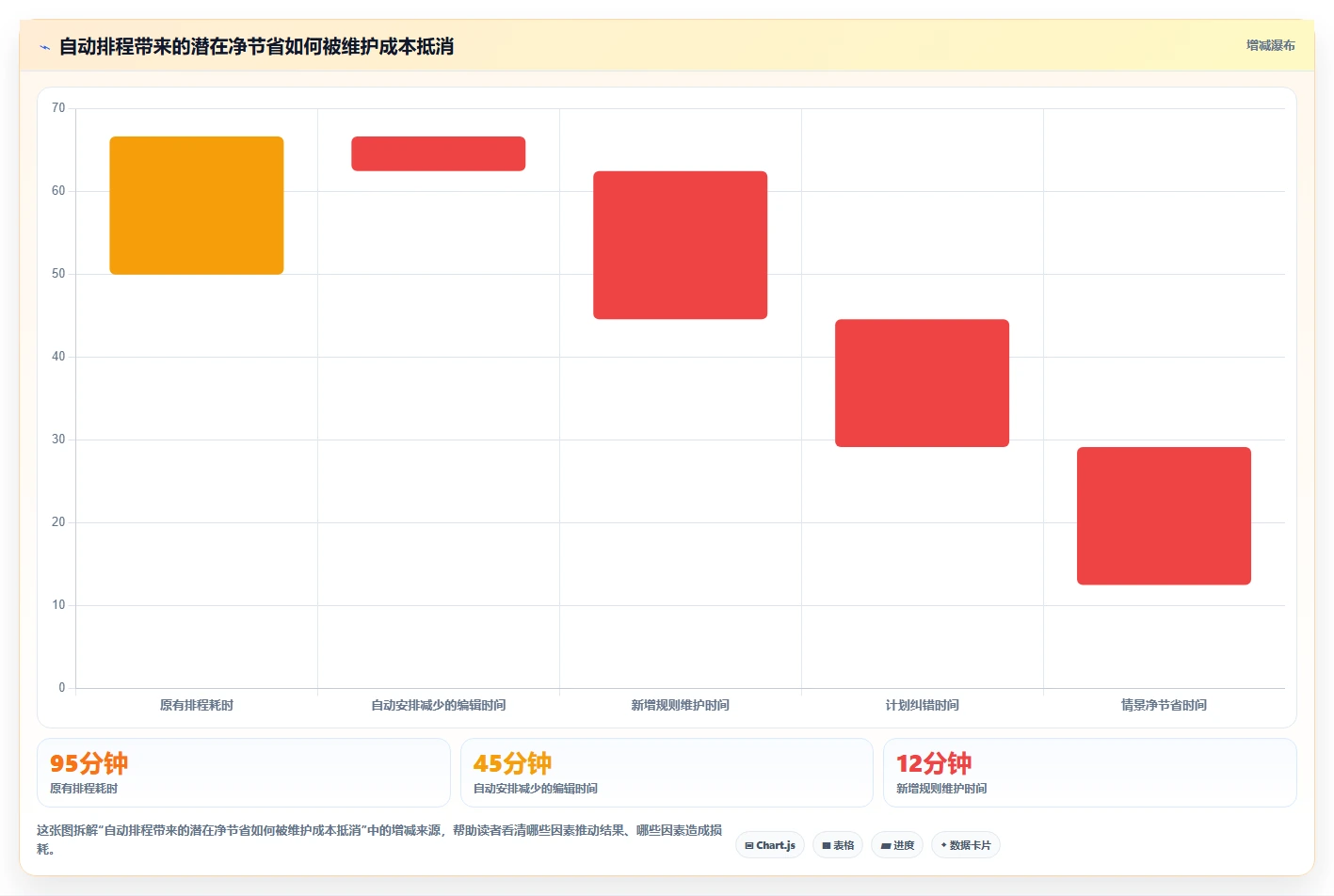The height and width of the screenshot is (896, 1334).
Task: Click the 自动安排减少的编辑时间 caption under 45分钟
Action: click(x=536, y=789)
